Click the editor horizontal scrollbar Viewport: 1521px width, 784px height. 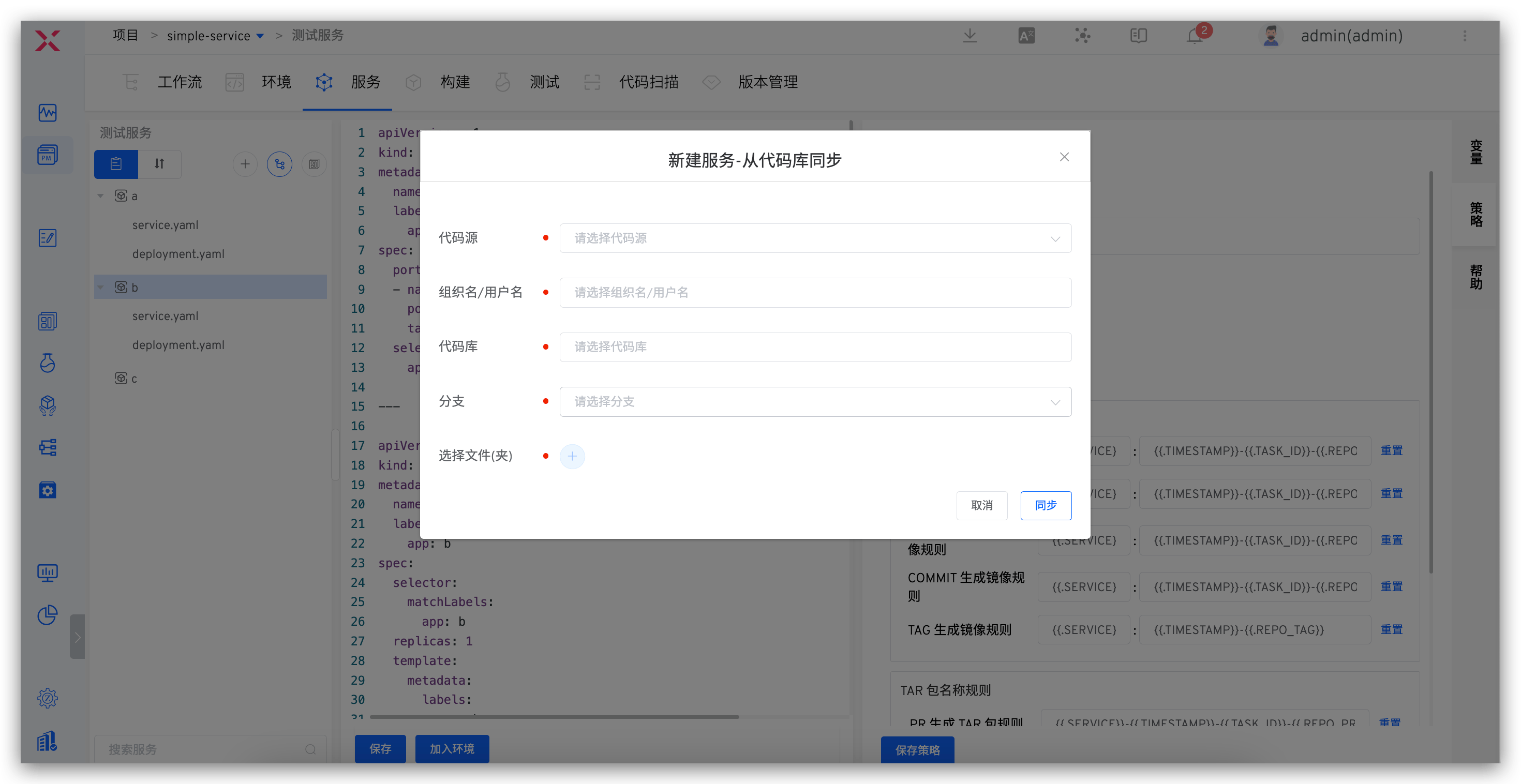pyautogui.click(x=554, y=717)
